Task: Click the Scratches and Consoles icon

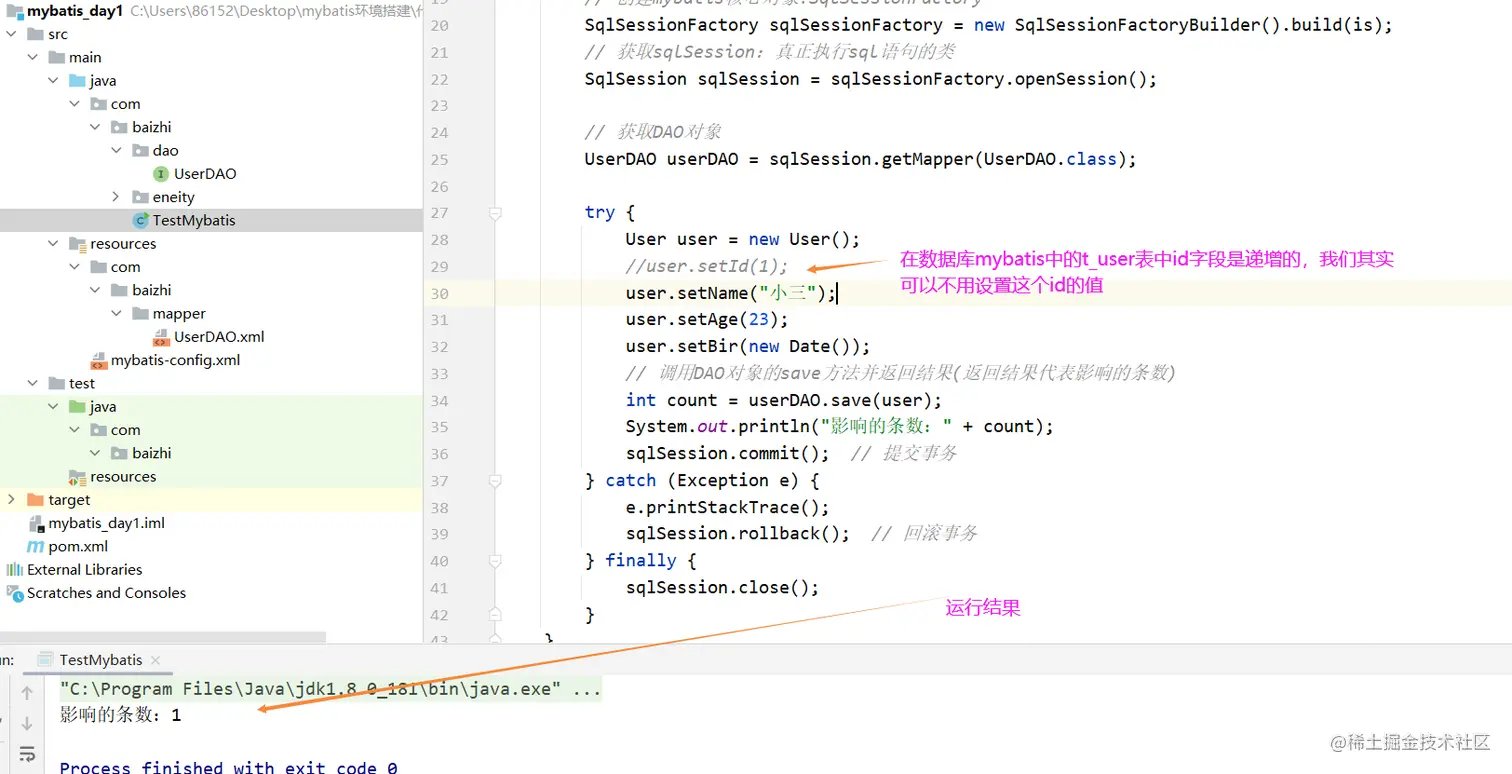Action: [15, 593]
